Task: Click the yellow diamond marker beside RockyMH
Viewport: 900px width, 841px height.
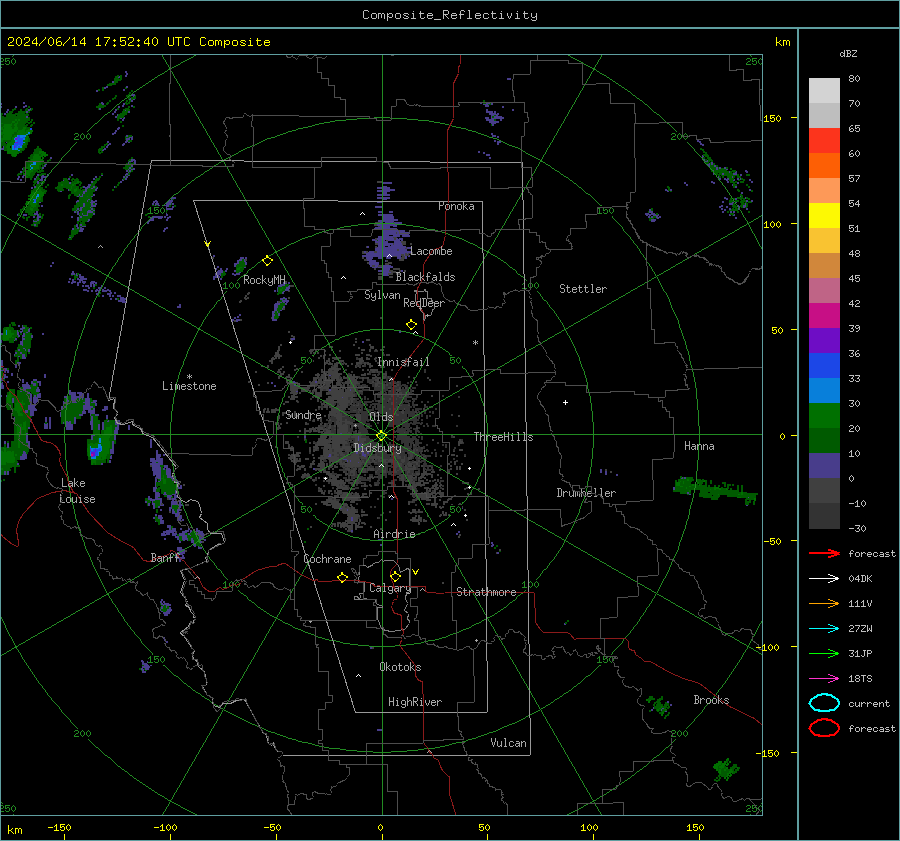Action: [x=267, y=261]
